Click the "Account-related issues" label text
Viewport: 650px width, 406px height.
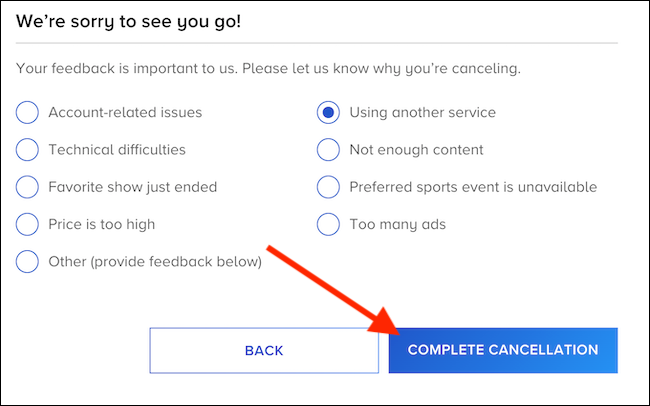click(125, 112)
